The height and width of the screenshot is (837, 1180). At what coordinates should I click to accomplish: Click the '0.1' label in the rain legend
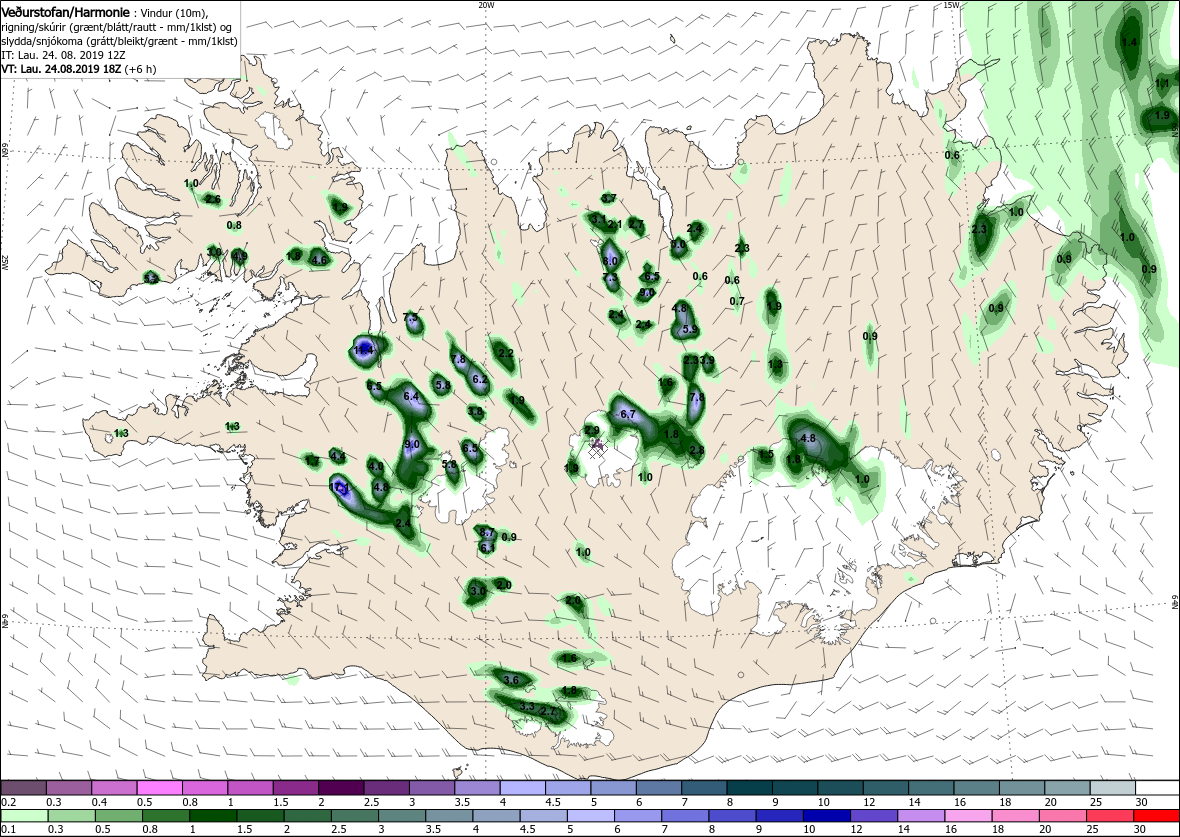click(9, 830)
